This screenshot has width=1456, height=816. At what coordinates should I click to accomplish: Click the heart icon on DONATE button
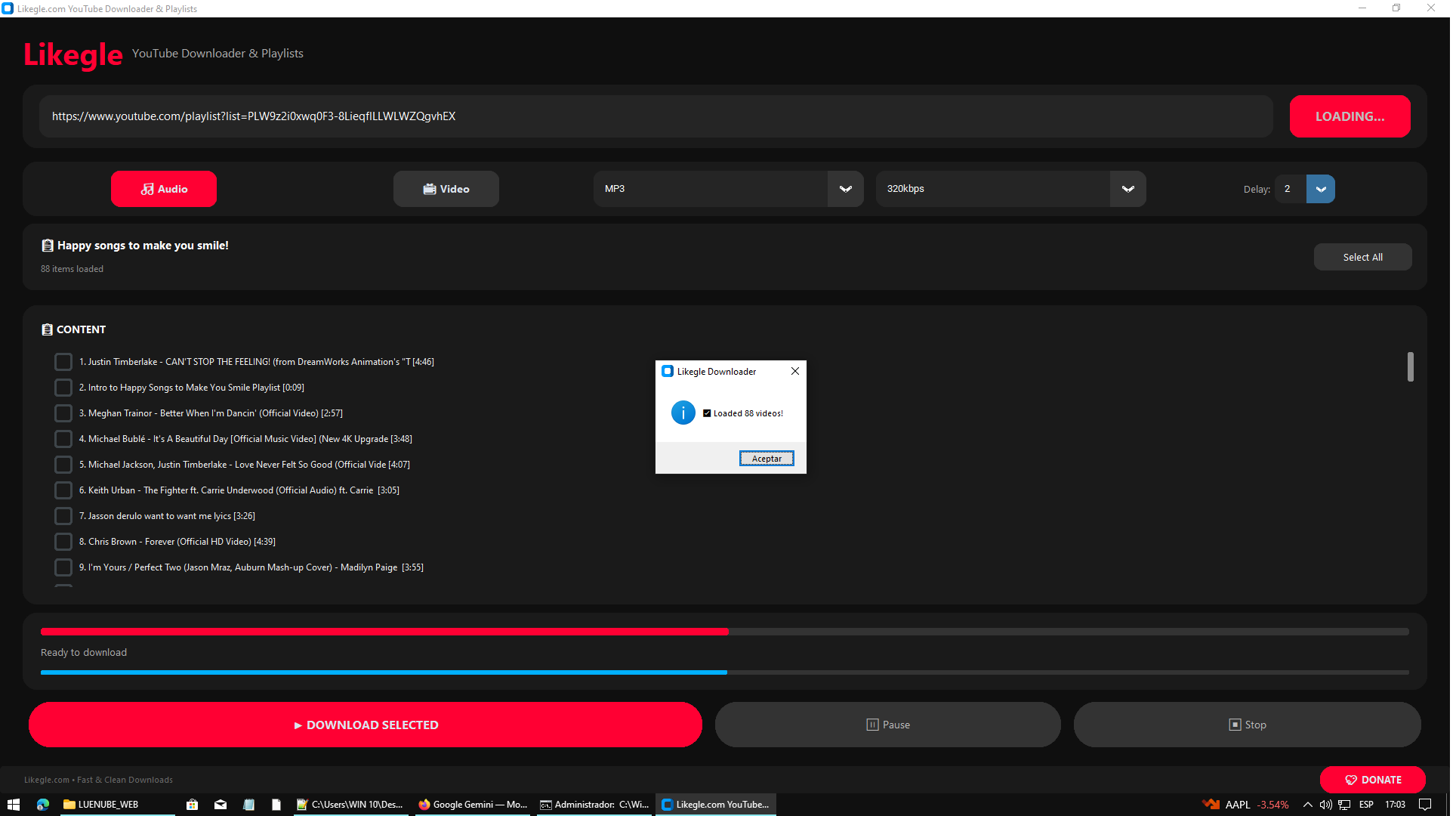[x=1350, y=780]
